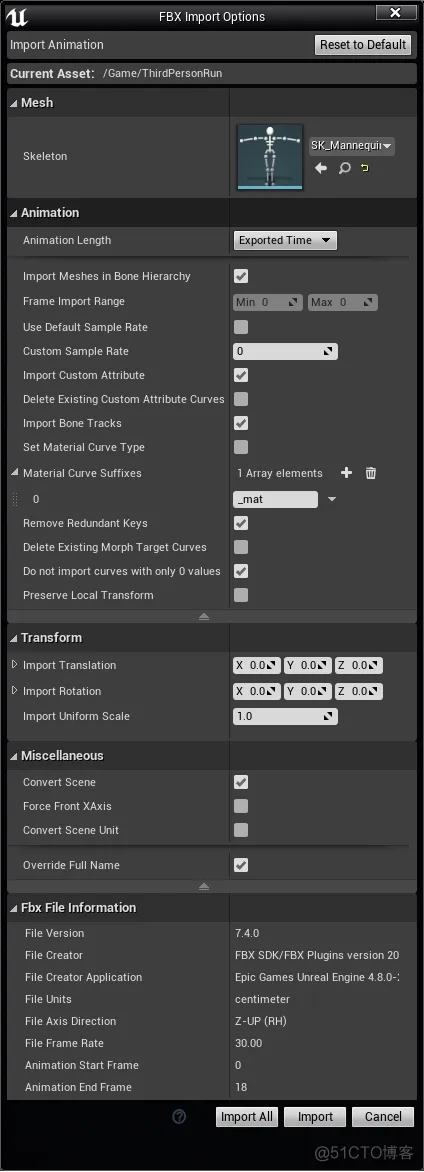The width and height of the screenshot is (424, 1172).
Task: Collapse the Fbx File Information section
Action: (14, 907)
